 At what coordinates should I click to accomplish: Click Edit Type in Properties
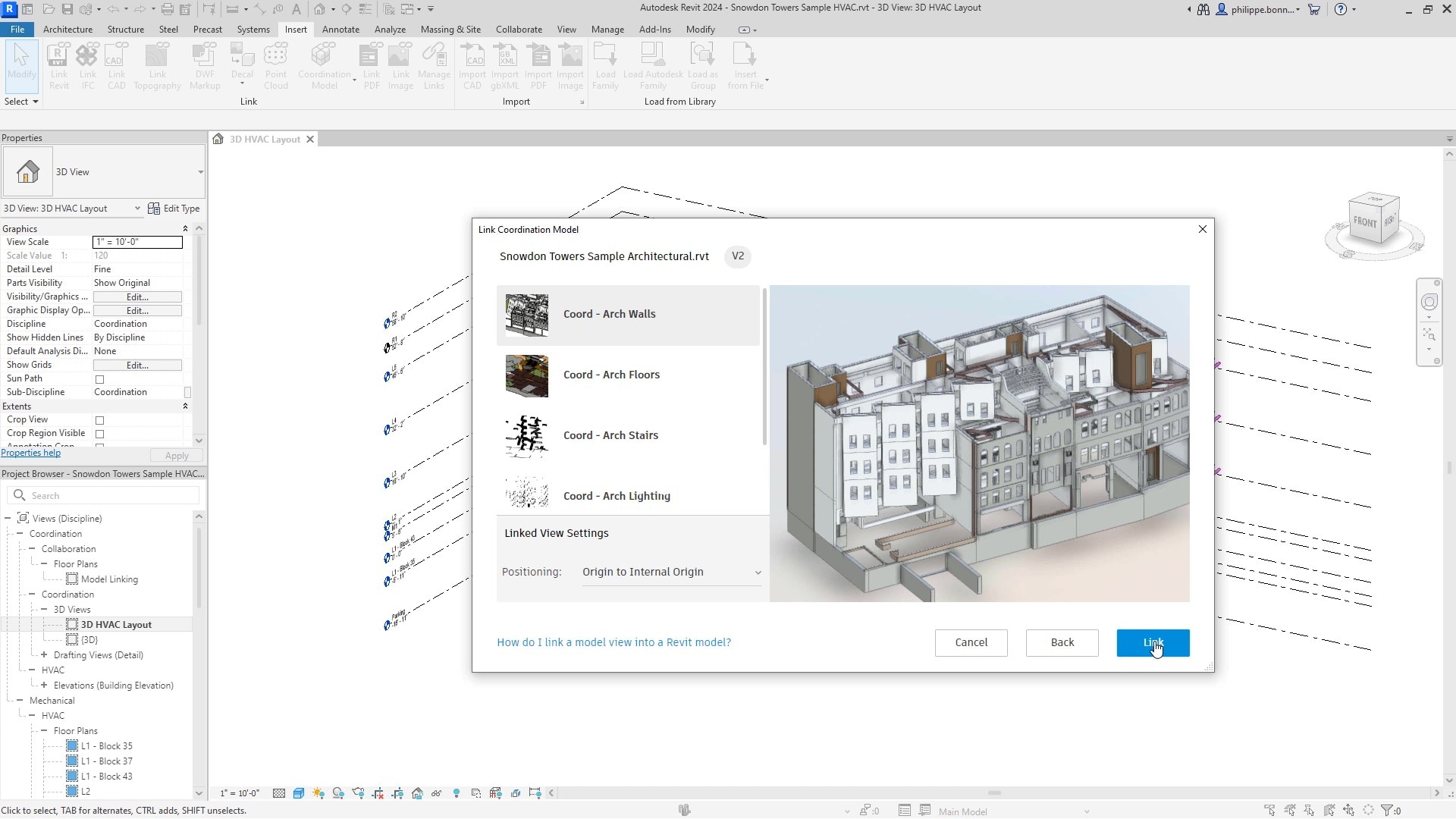click(174, 209)
